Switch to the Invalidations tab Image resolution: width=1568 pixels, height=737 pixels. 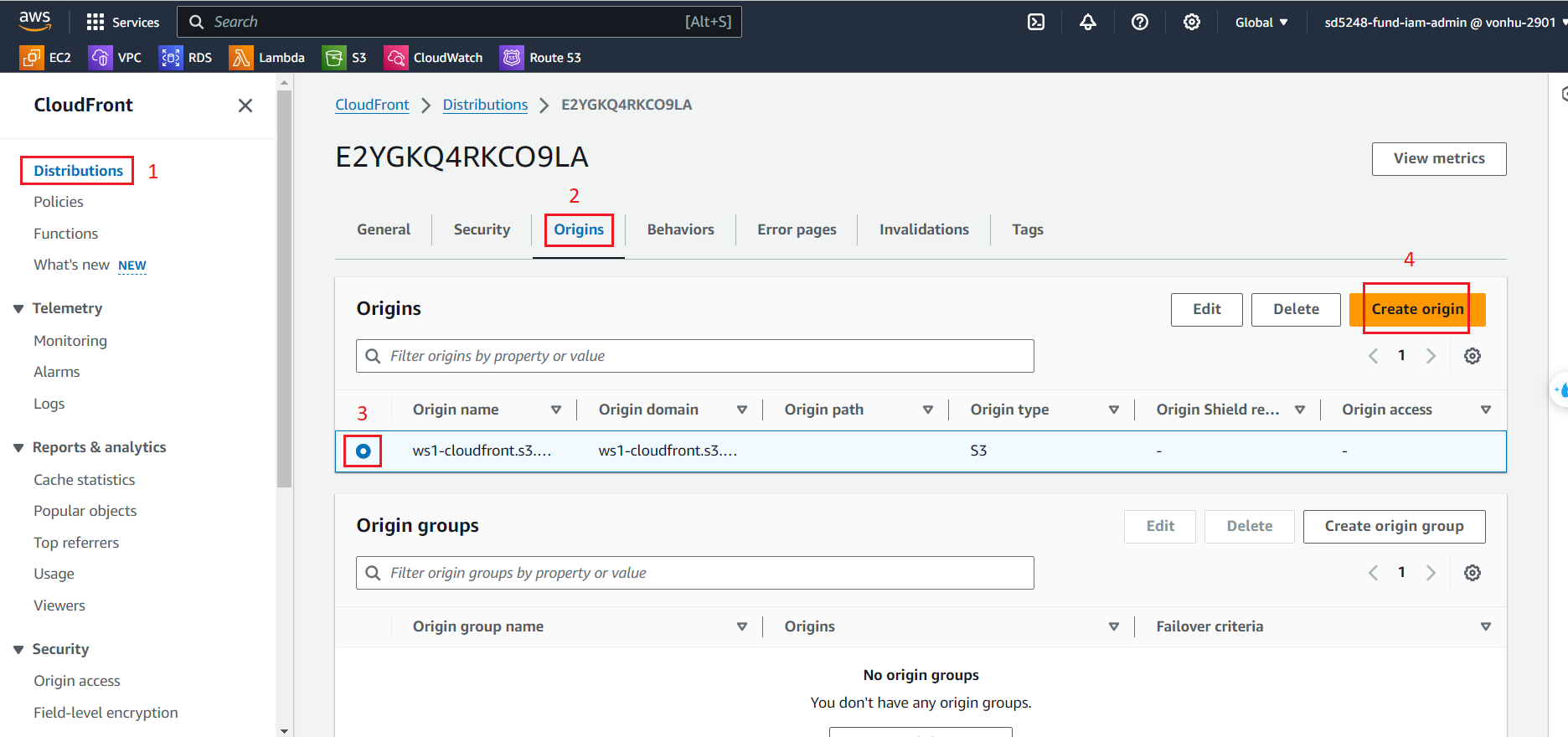coord(924,229)
